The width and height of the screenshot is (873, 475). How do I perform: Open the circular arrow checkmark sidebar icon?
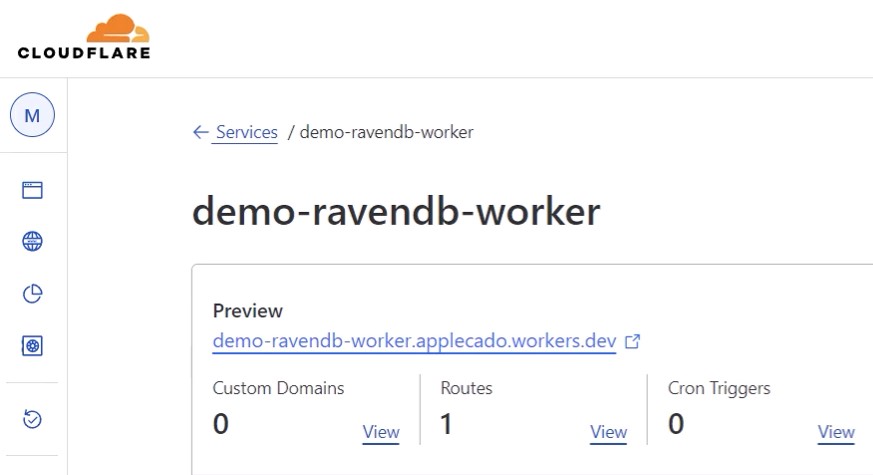[x=32, y=419]
